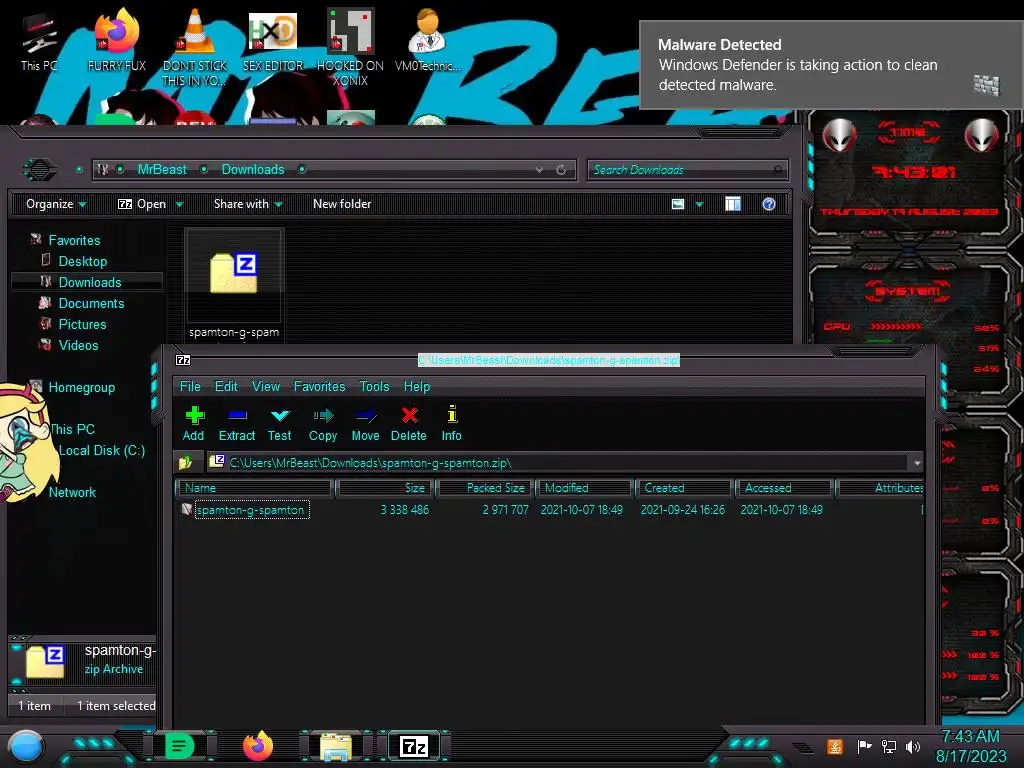Open the Help menu in 7-Zip
This screenshot has height=768, width=1024.
pos(417,386)
